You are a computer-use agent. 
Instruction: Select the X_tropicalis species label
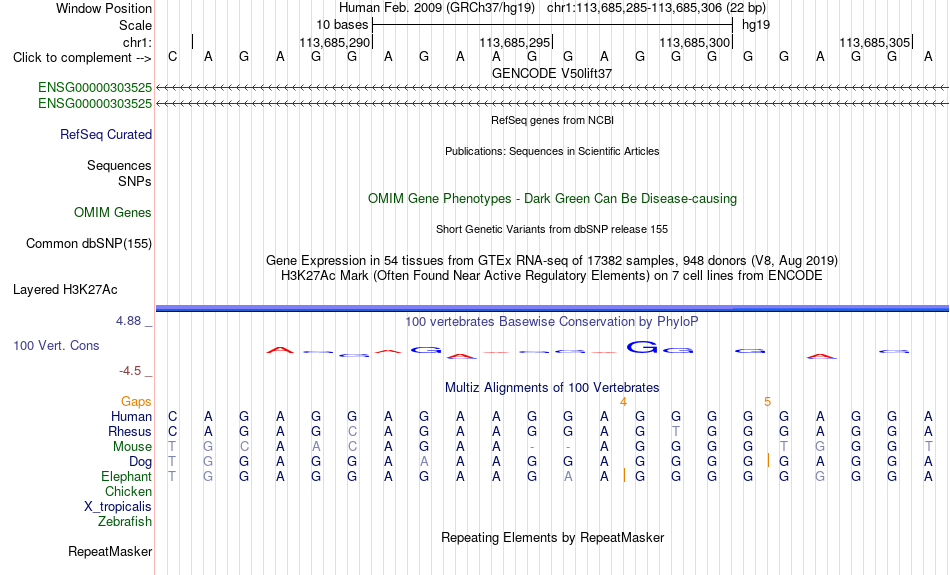tap(118, 507)
